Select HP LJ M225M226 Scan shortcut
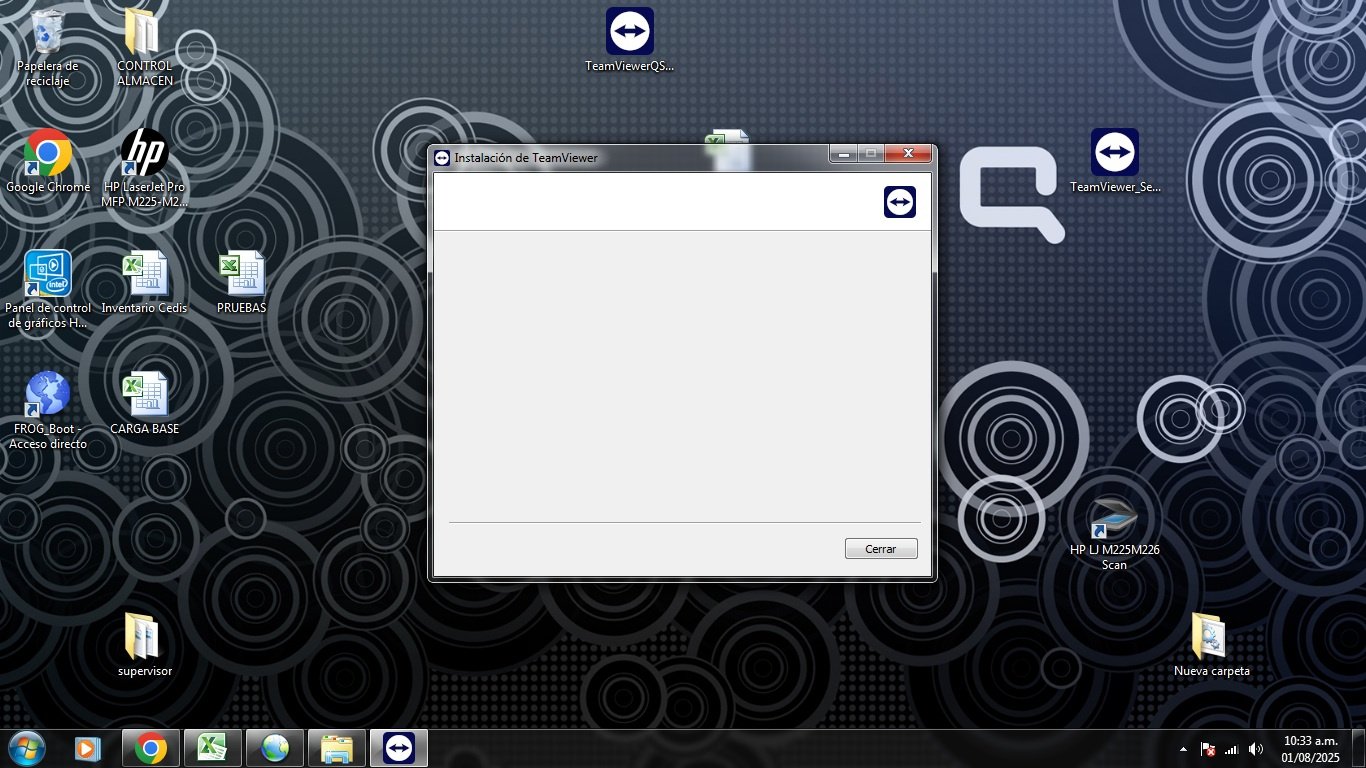The image size is (1366, 768). click(x=1114, y=532)
